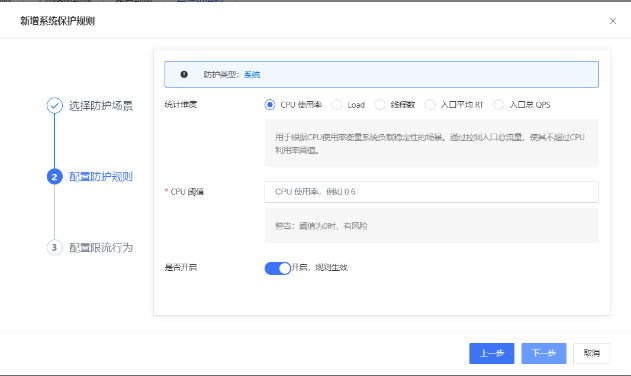Go back with the 上一步 button
Image resolution: width=631 pixels, height=376 pixels.
click(491, 353)
